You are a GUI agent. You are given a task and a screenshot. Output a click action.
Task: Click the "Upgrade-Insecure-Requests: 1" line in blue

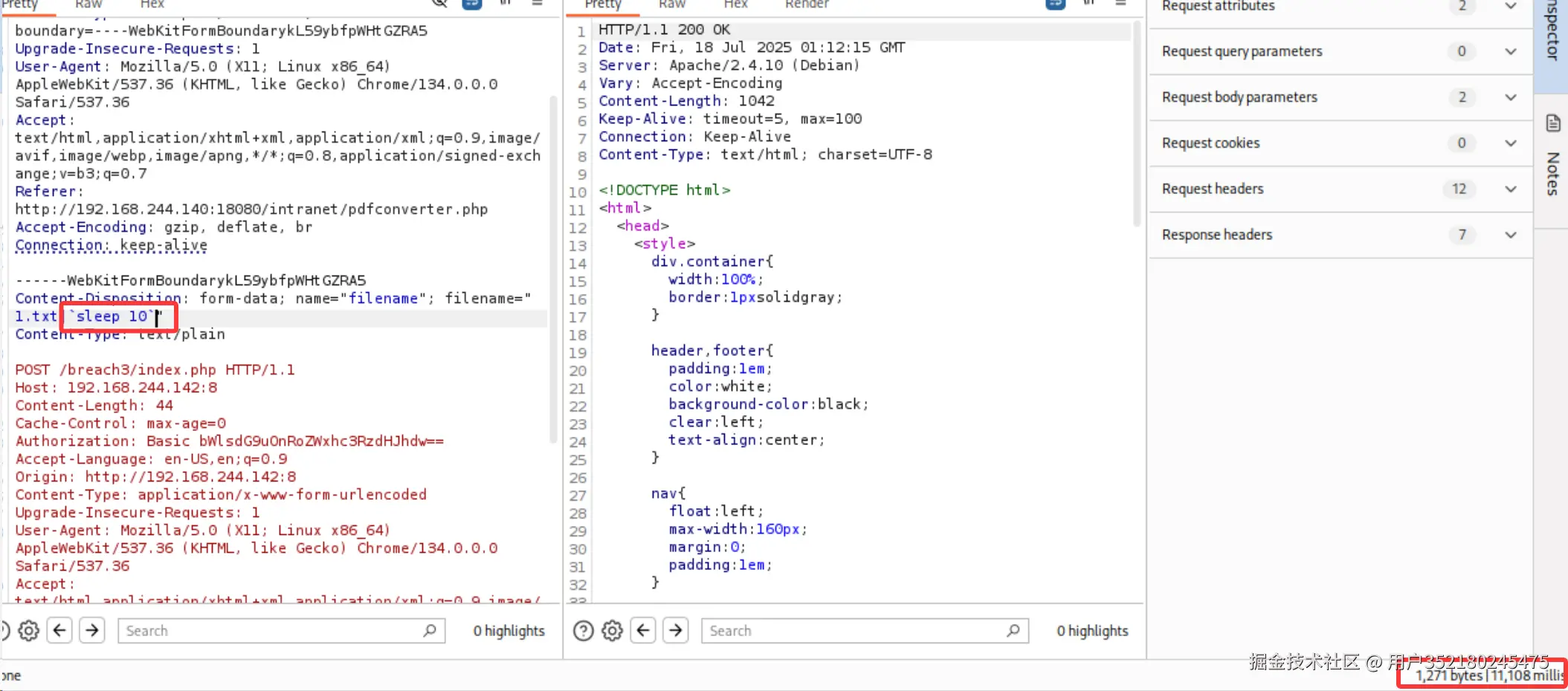click(138, 49)
